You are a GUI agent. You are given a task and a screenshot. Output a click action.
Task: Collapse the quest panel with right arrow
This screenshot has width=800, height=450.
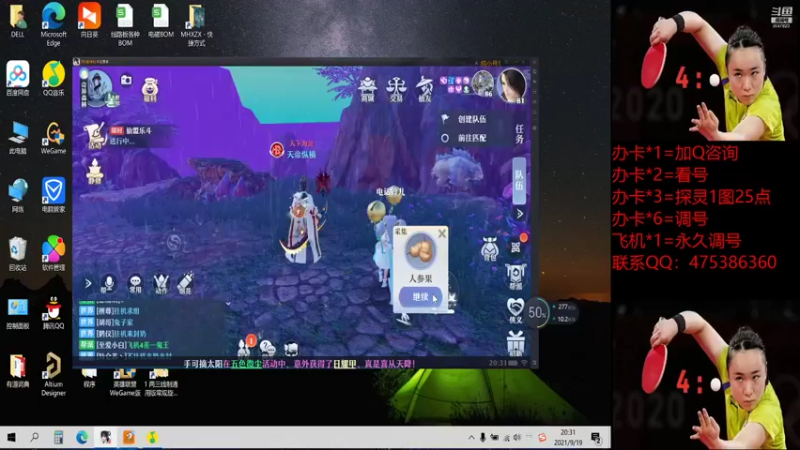[x=519, y=214]
